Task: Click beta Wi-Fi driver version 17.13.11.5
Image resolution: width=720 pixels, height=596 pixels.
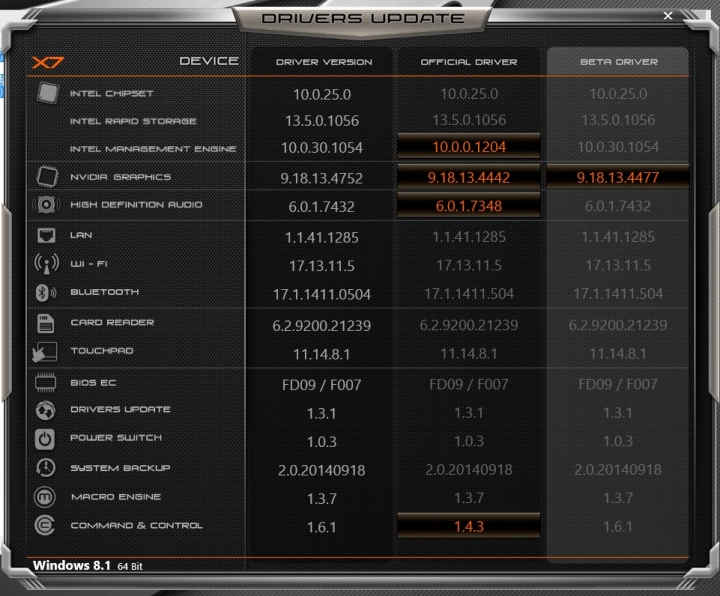Action: [618, 265]
